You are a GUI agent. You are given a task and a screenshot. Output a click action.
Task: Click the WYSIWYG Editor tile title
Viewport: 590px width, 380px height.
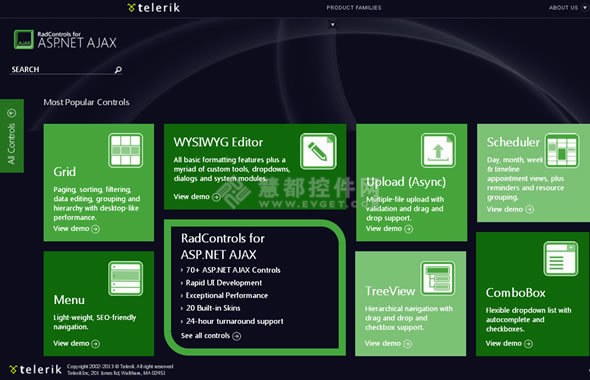click(218, 142)
